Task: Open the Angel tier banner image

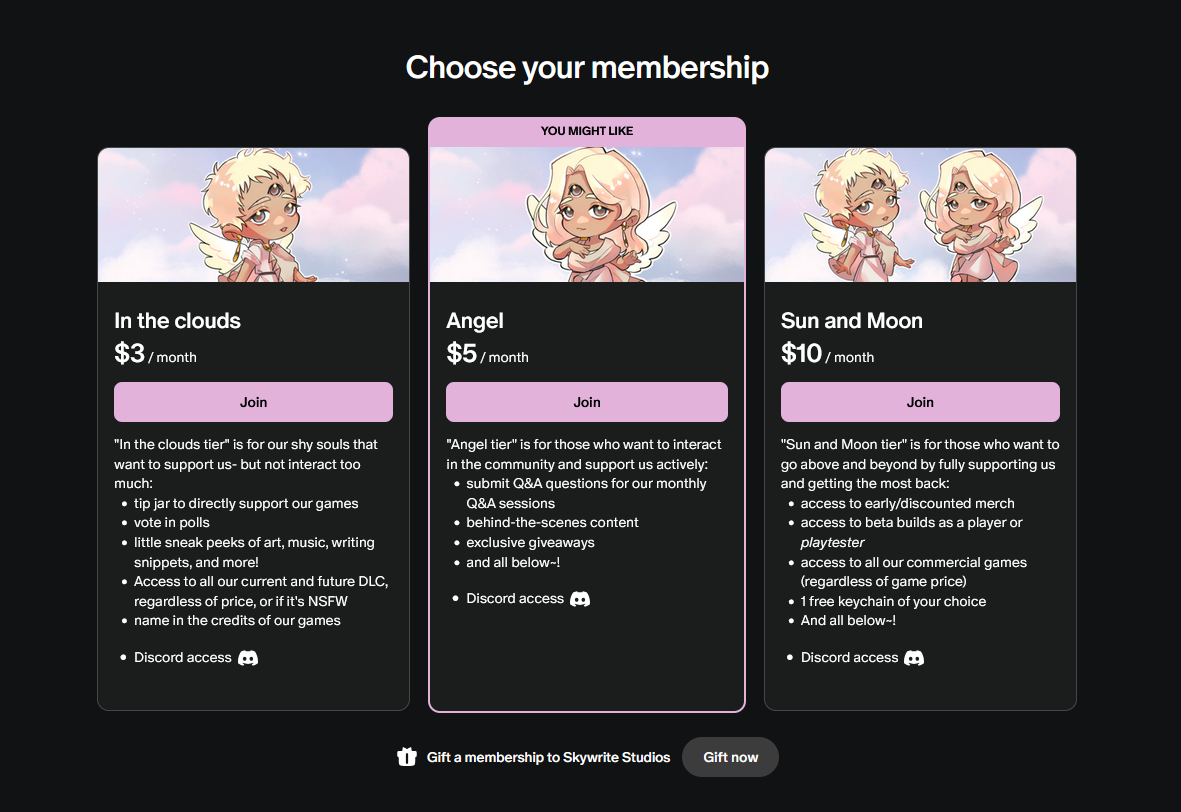Action: (587, 215)
